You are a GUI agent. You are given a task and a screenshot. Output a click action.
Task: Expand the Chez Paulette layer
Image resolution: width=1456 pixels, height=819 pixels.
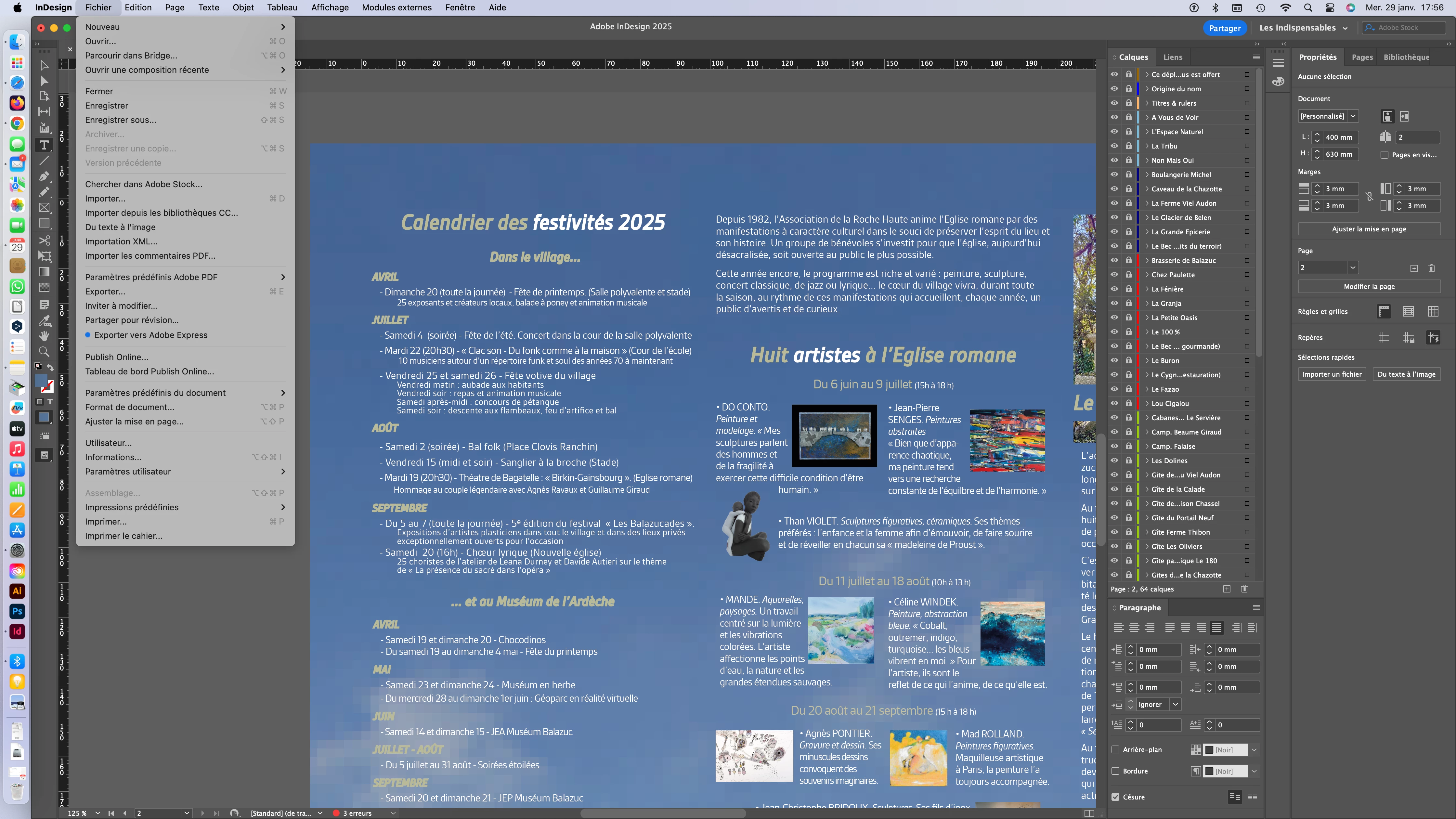point(1147,275)
